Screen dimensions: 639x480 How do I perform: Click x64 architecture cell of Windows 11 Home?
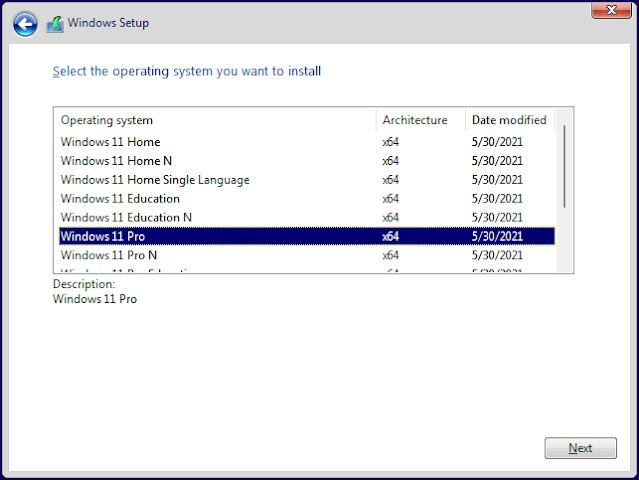[390, 142]
